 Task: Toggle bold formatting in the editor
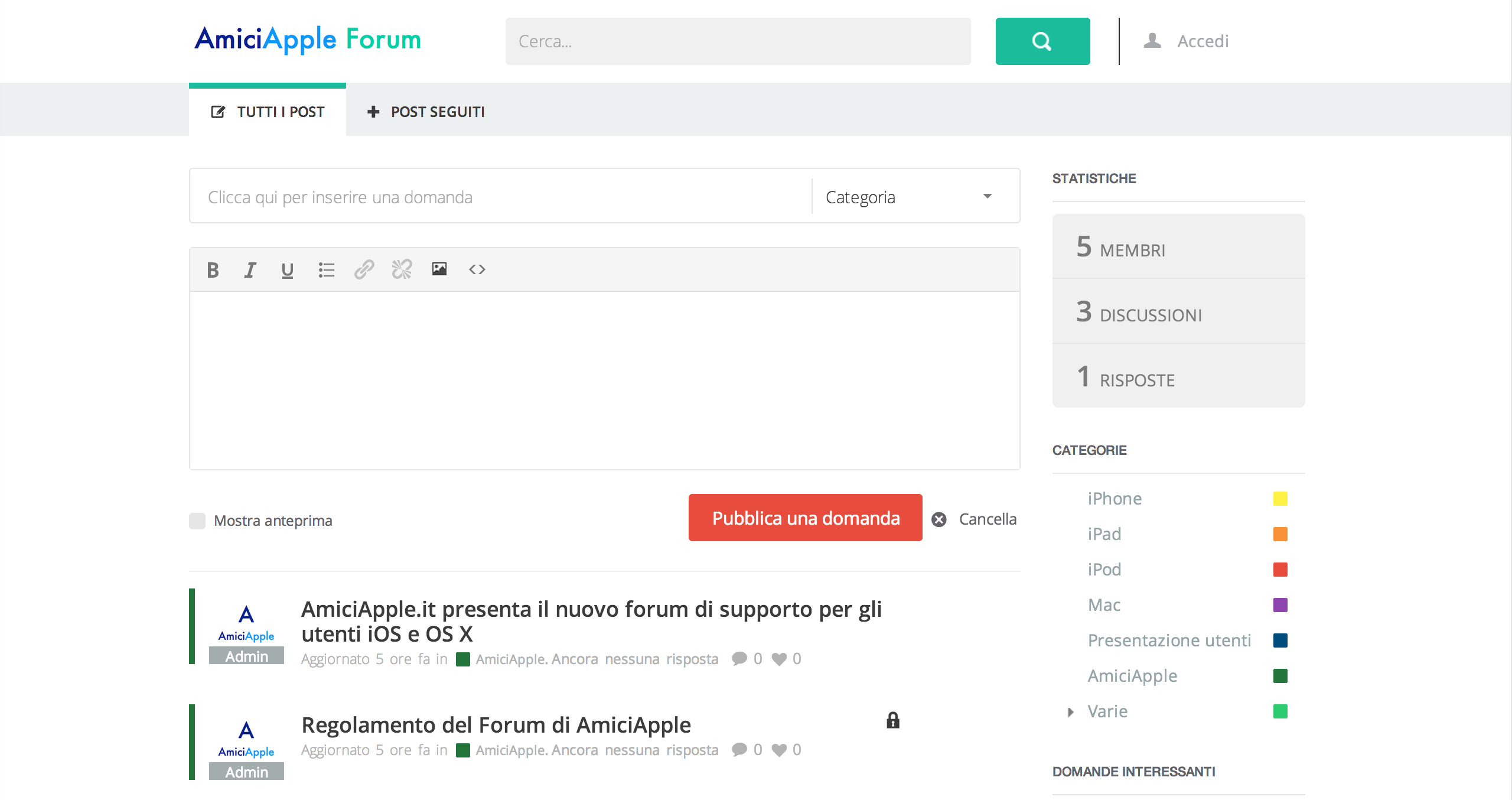coord(213,270)
